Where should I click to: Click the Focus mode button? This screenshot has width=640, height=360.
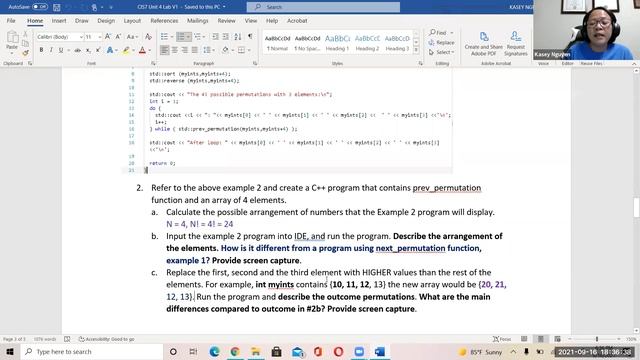(x=502, y=339)
